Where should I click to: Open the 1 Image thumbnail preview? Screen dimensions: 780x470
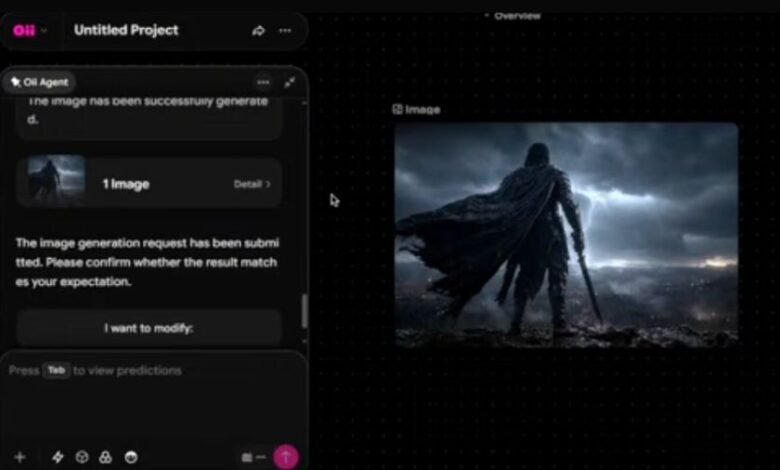tap(56, 180)
